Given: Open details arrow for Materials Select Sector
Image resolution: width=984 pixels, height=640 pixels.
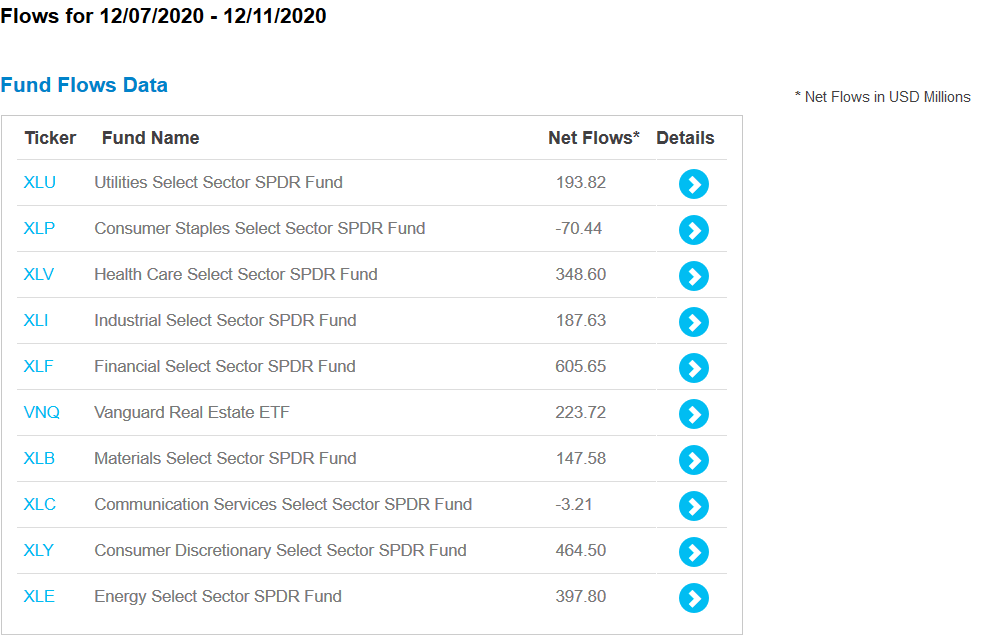Looking at the screenshot, I should click(x=693, y=460).
